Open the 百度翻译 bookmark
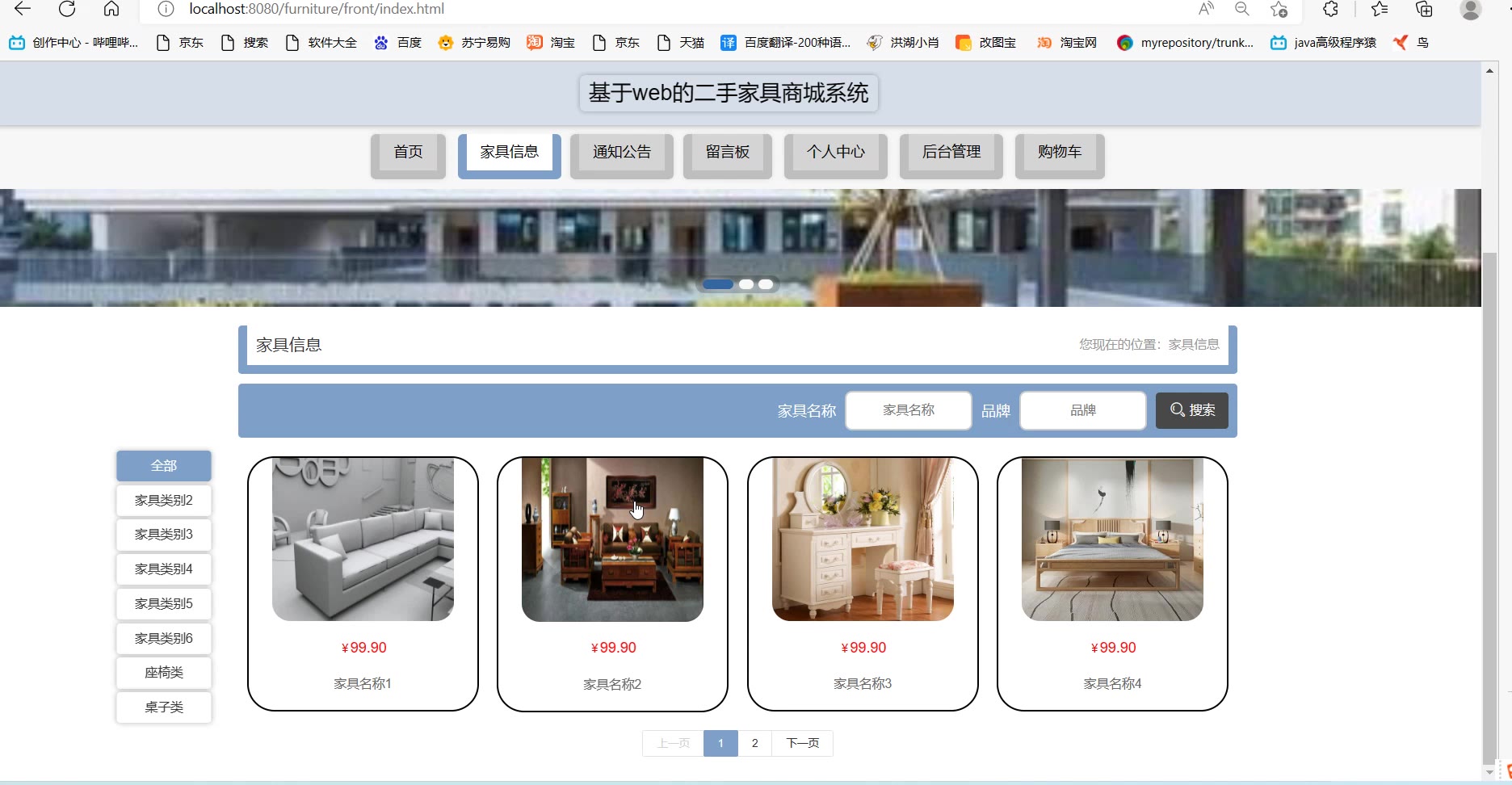The height and width of the screenshot is (785, 1512). [785, 43]
